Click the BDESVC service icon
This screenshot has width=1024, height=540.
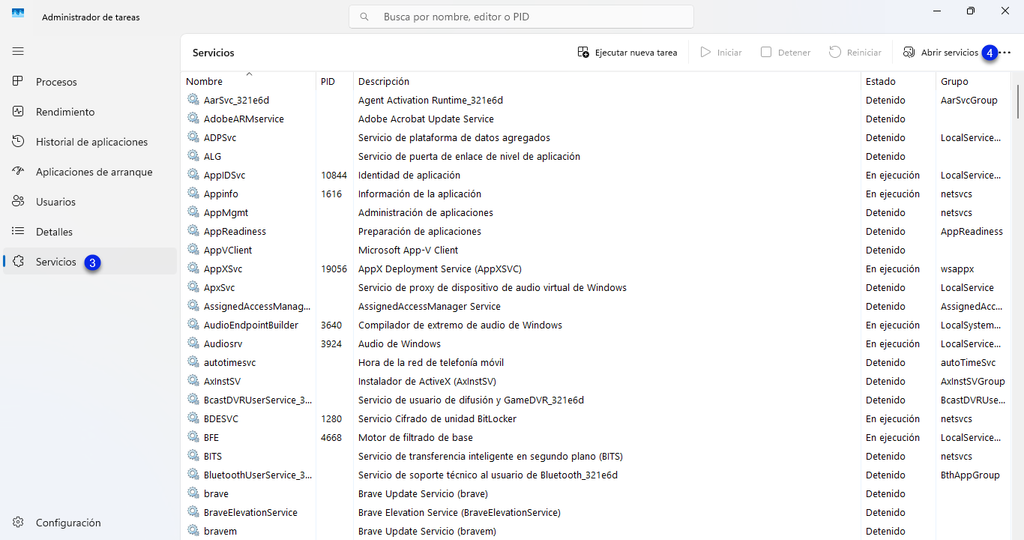pyautogui.click(x=193, y=418)
